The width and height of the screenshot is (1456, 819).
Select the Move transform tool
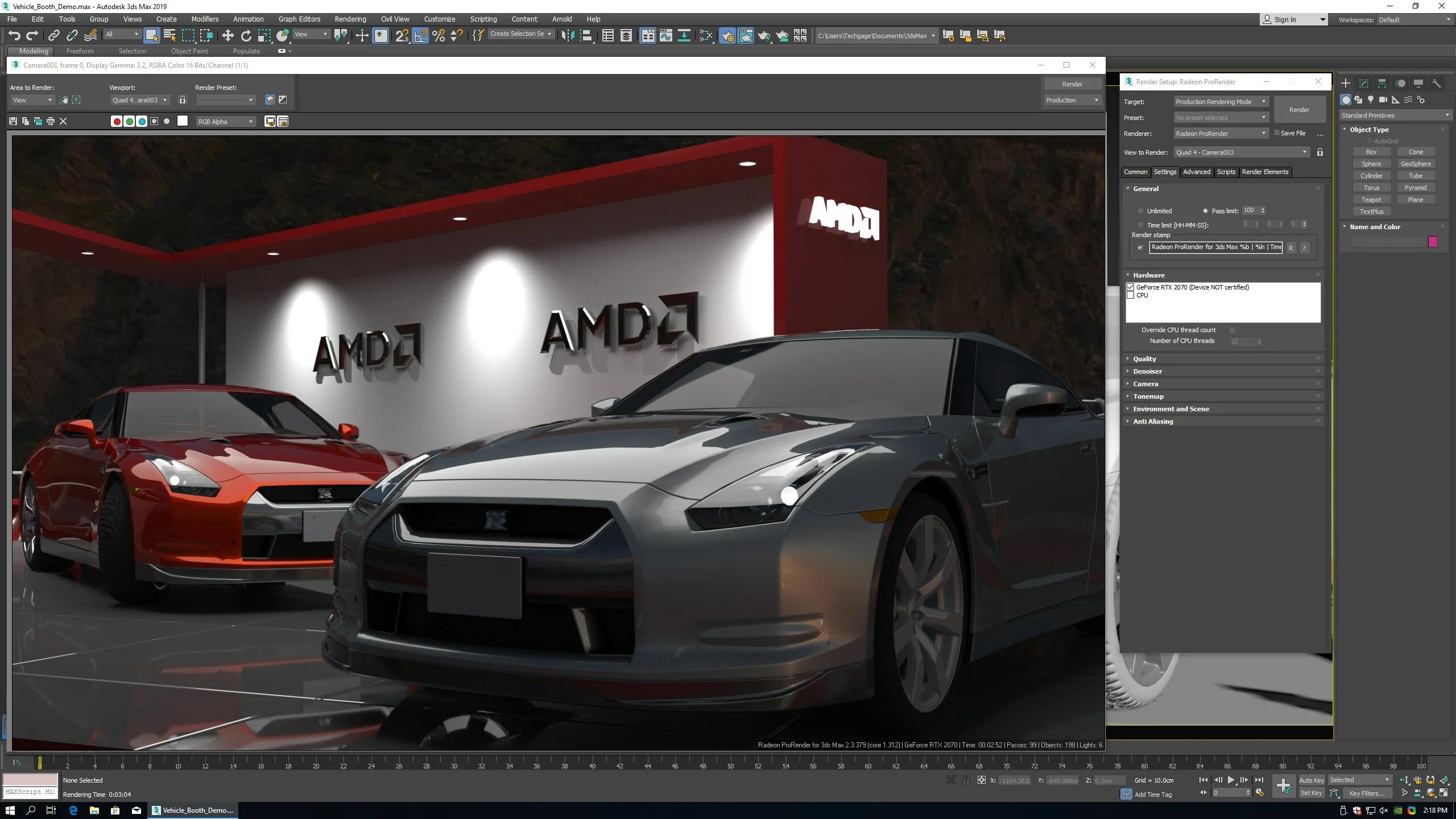[x=227, y=36]
